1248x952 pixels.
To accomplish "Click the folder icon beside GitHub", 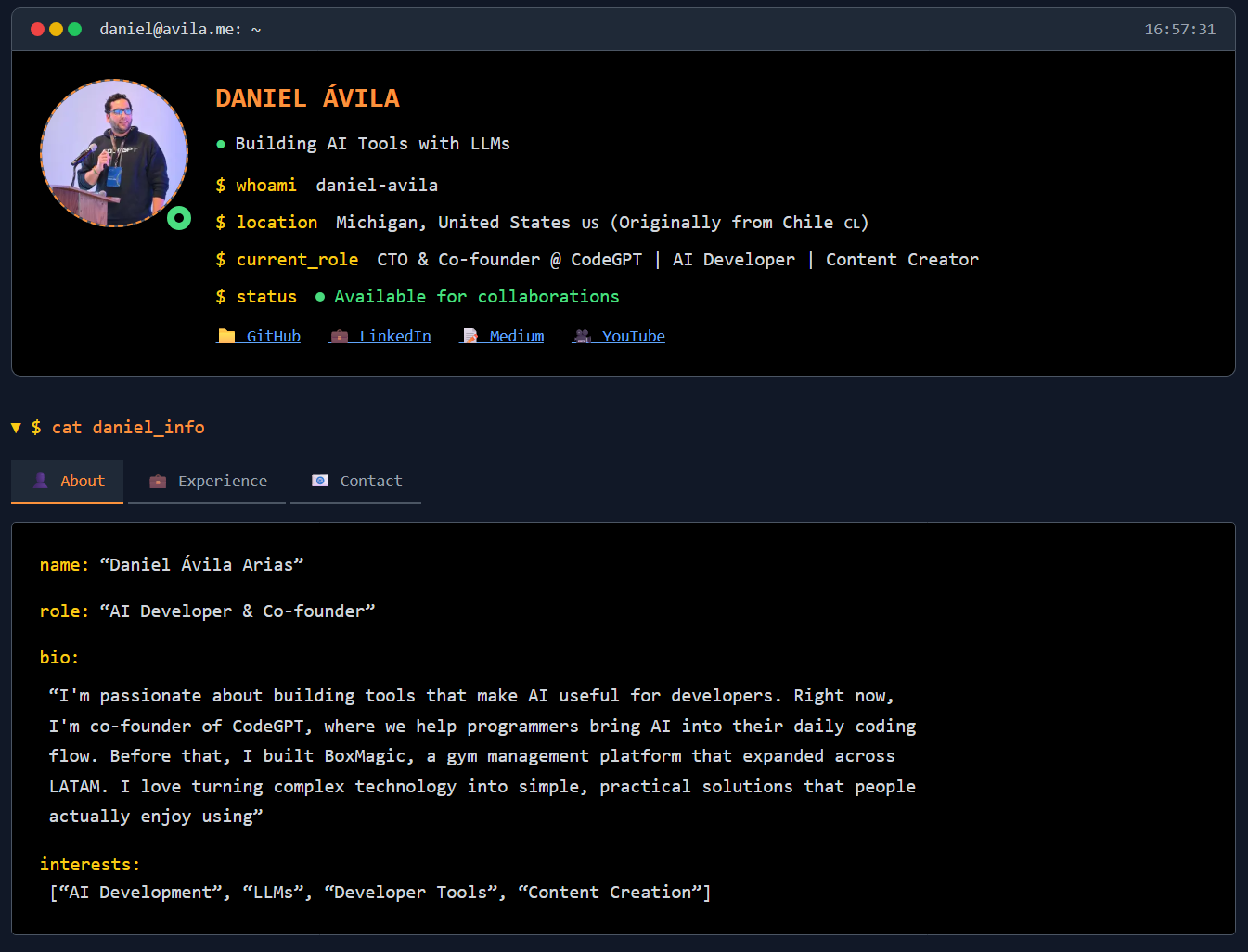I will click(x=226, y=336).
